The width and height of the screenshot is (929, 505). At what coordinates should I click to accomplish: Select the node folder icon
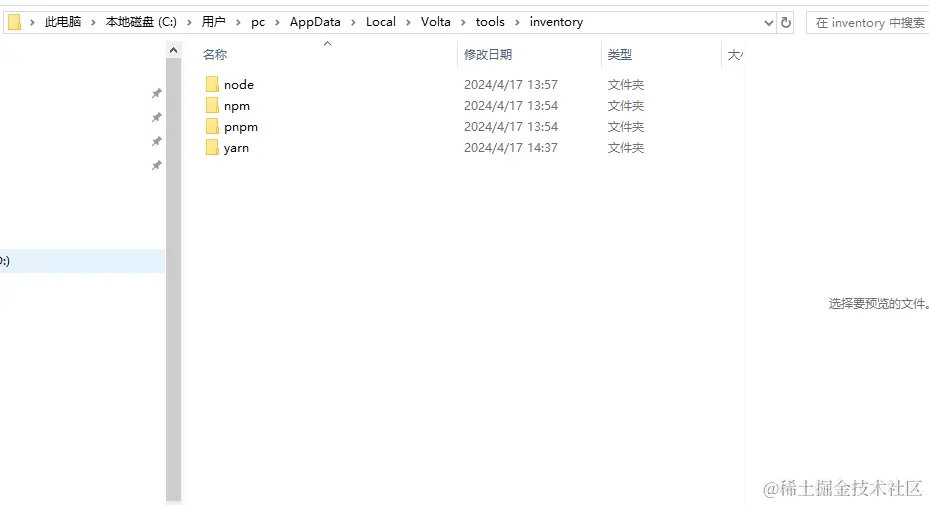tap(212, 84)
